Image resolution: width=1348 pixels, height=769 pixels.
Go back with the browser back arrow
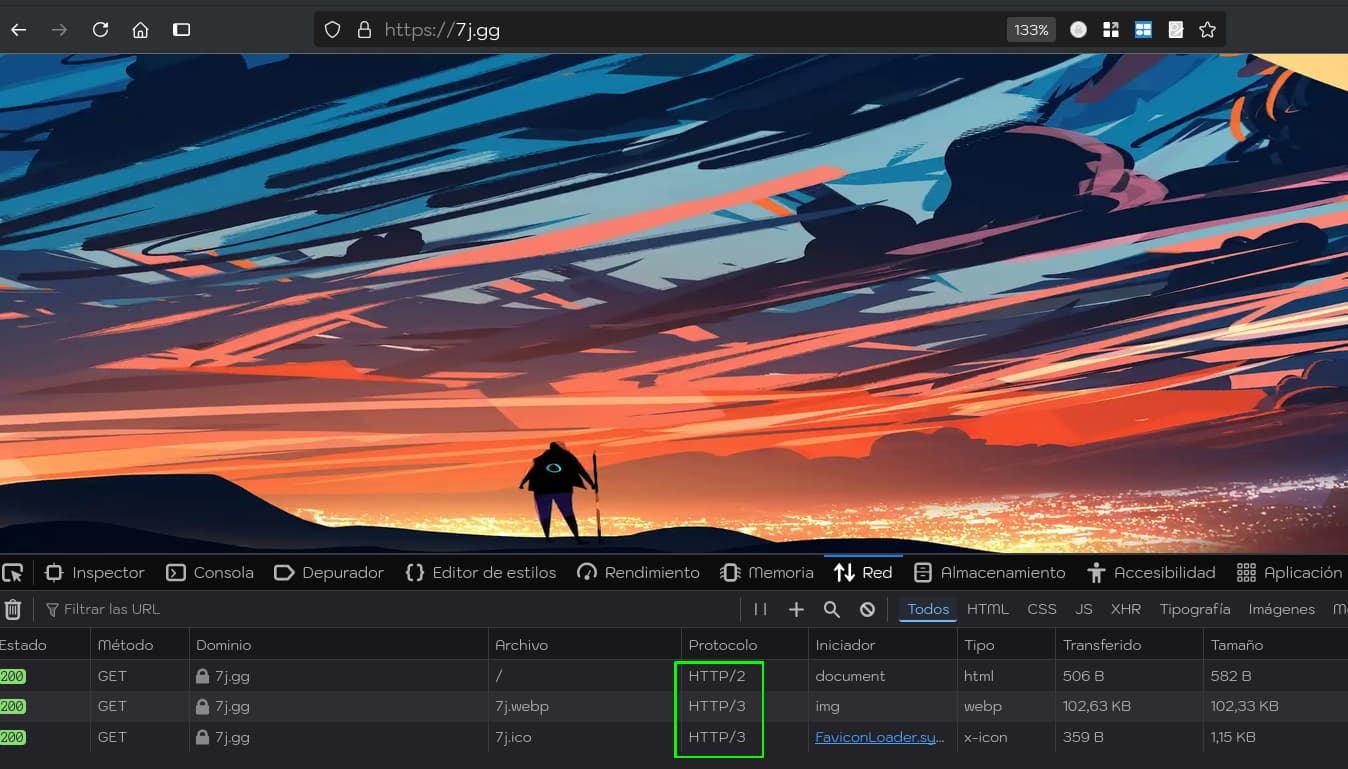point(18,30)
